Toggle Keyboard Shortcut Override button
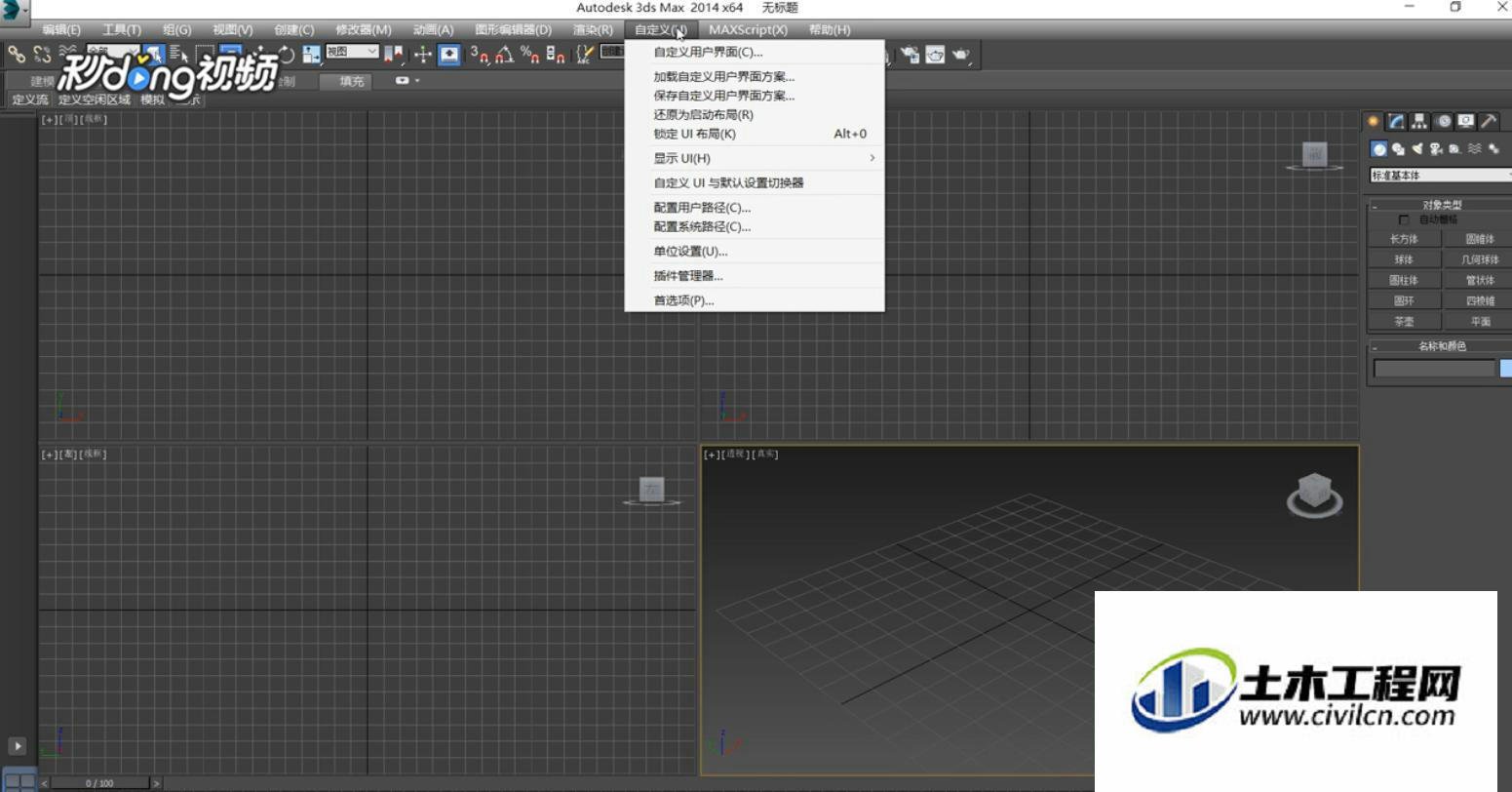The width and height of the screenshot is (1512, 792). tap(448, 55)
